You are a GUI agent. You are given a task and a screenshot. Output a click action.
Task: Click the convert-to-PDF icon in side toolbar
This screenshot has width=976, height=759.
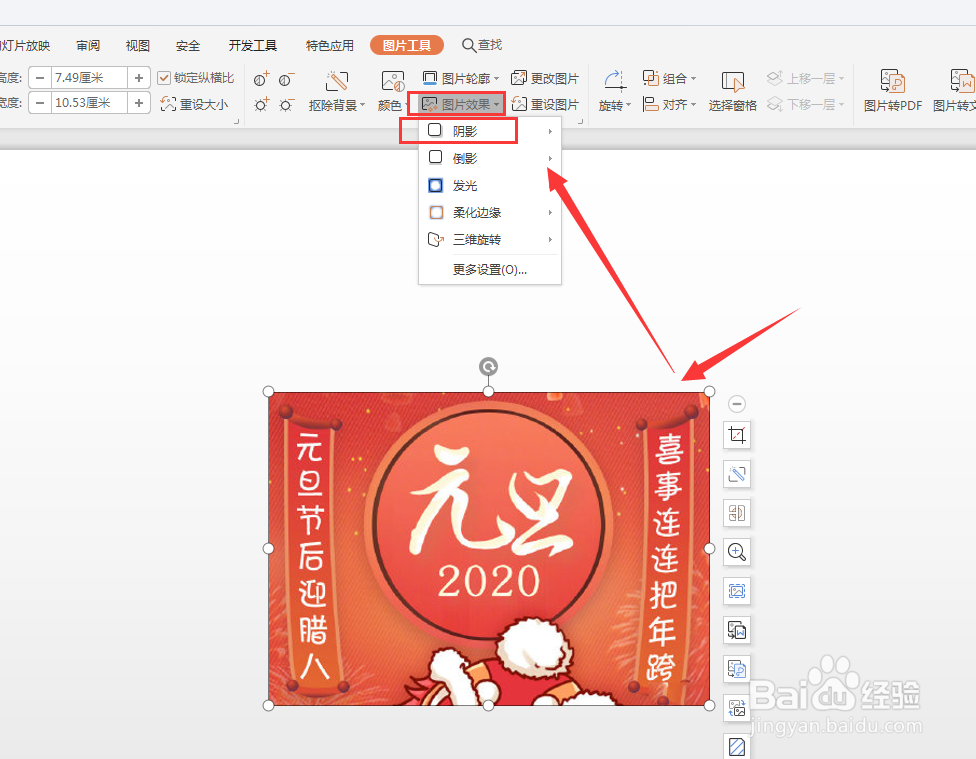click(x=737, y=669)
